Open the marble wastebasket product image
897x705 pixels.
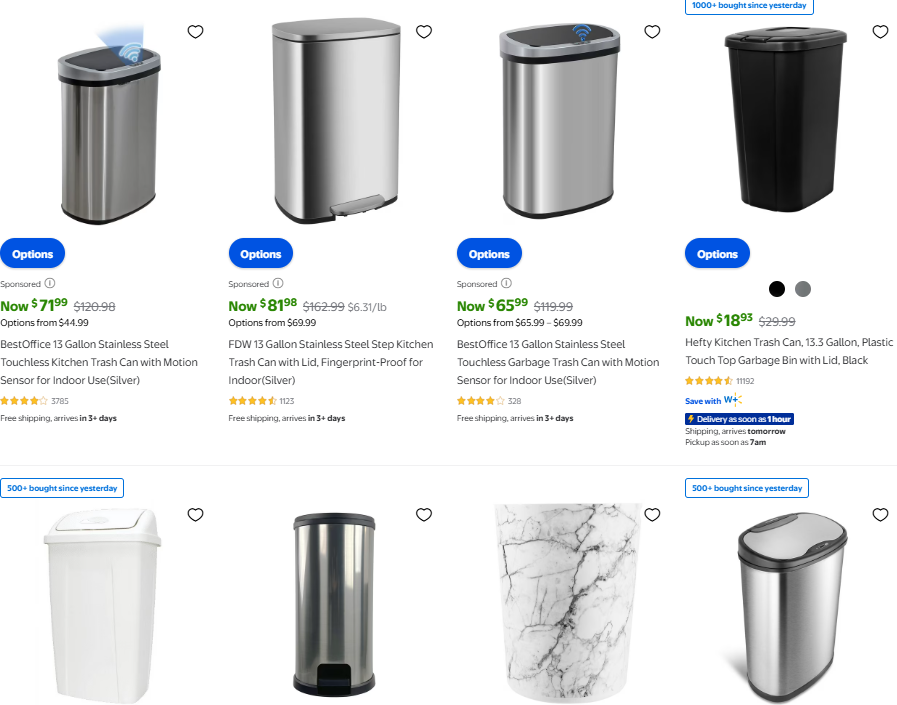pyautogui.click(x=568, y=603)
